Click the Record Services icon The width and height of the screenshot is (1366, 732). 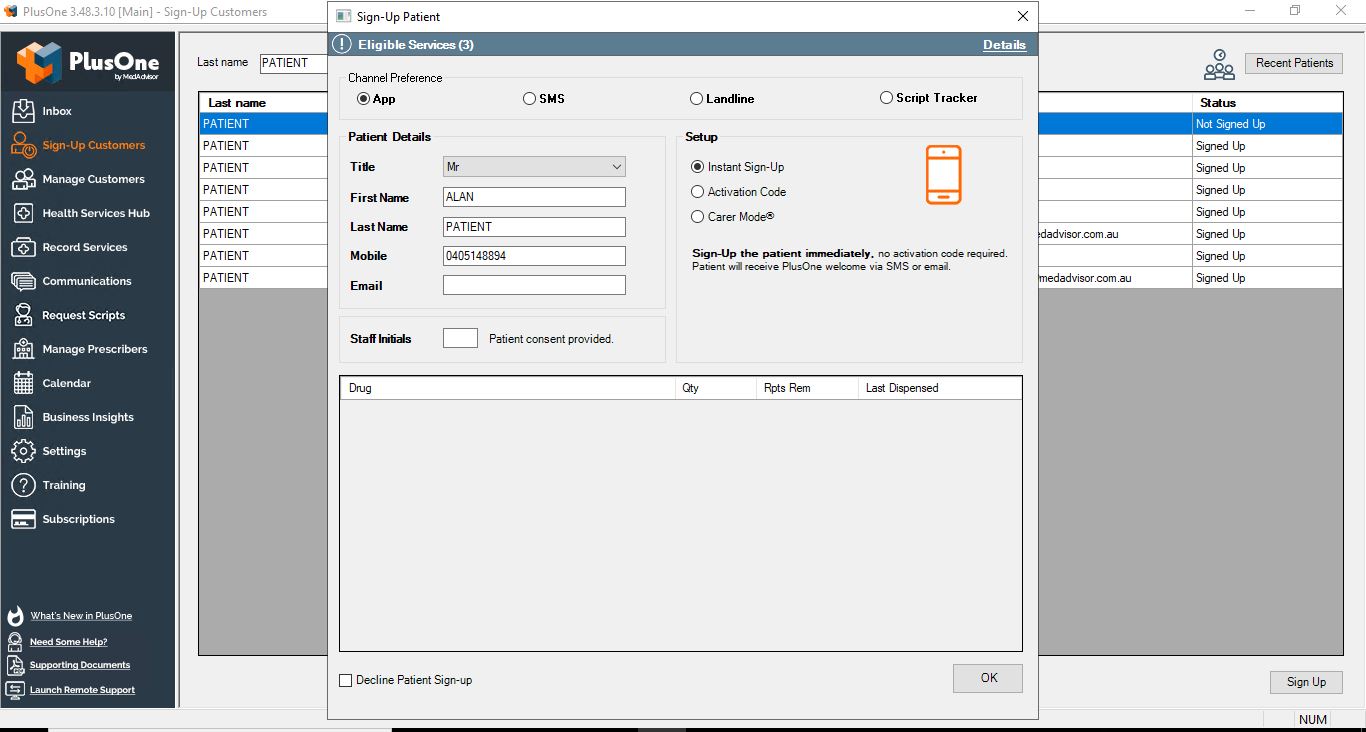click(24, 247)
